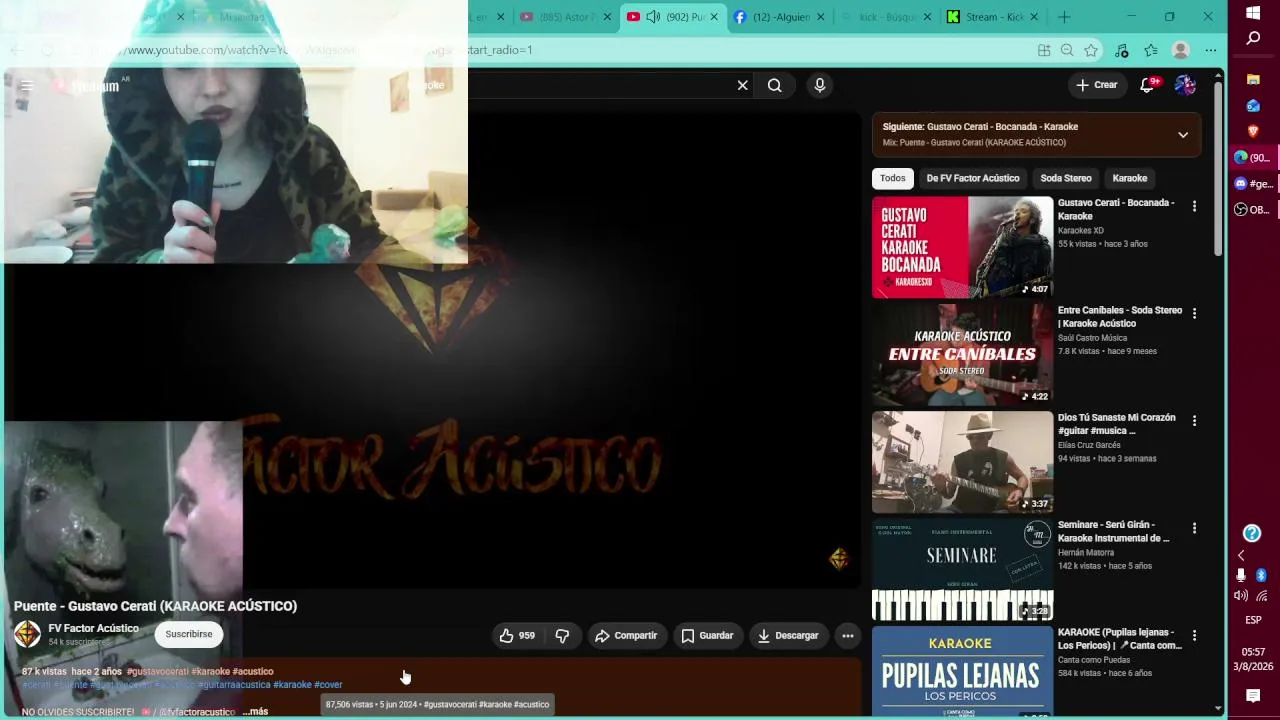Open Seminare piano karaoke thumbnail
This screenshot has height=720, width=1280.
coord(962,569)
